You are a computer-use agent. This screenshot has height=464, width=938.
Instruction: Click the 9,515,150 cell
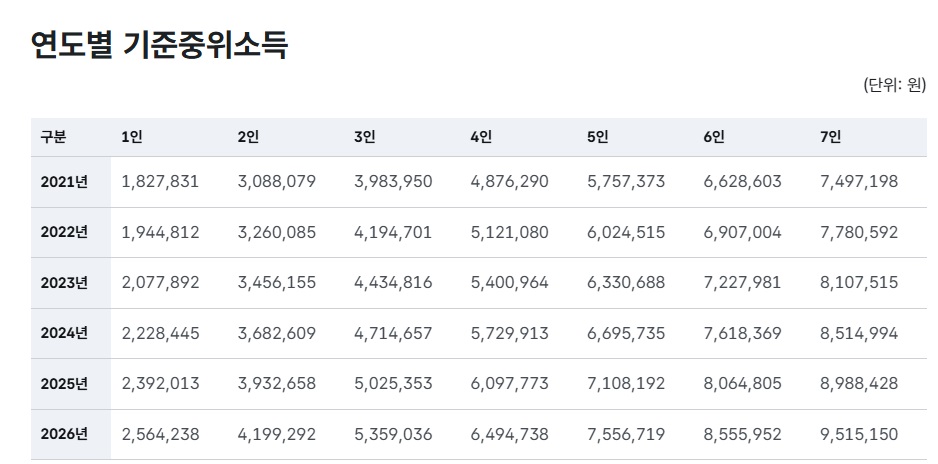tap(858, 434)
